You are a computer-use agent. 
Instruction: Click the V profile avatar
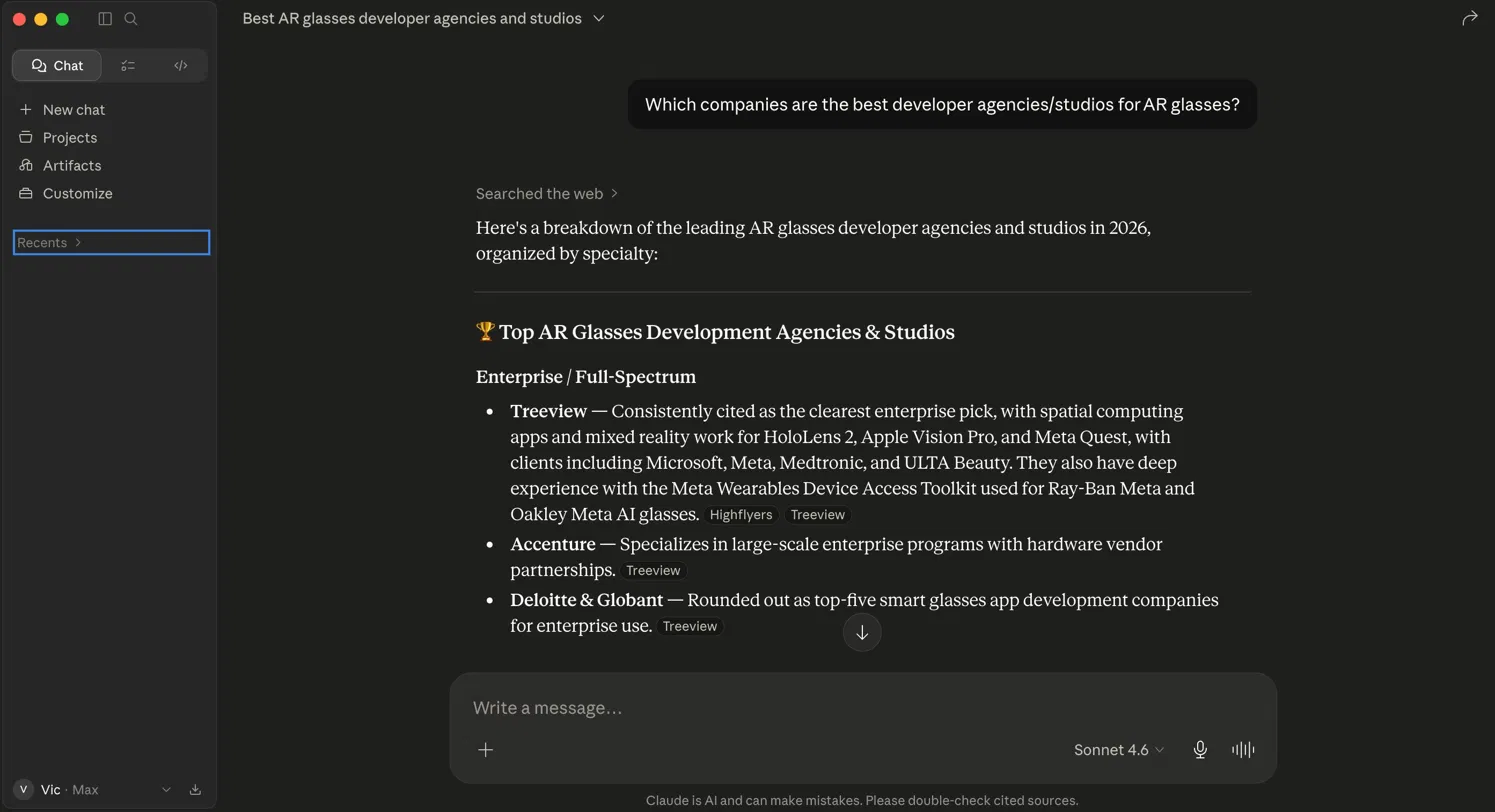click(24, 790)
